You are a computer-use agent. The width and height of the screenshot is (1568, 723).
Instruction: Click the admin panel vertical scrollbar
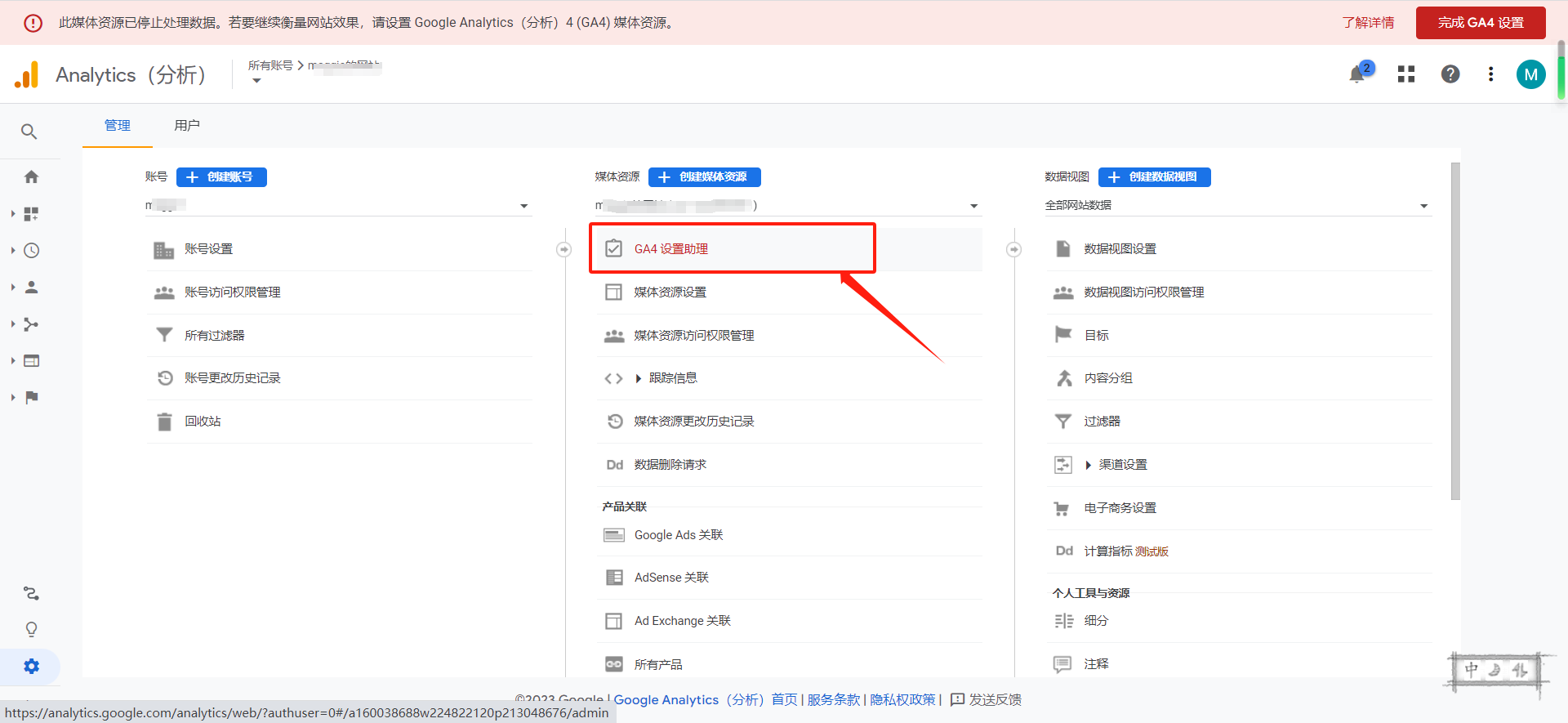[1455, 331]
